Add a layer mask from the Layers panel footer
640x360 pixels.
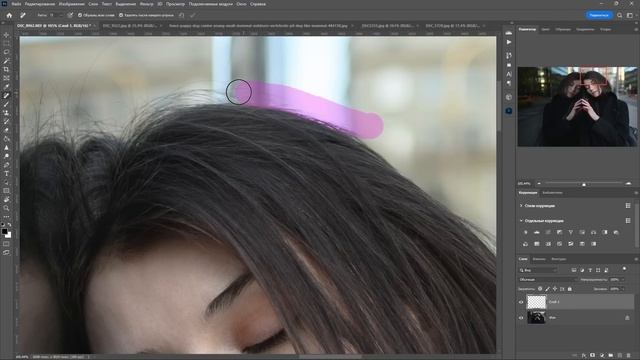[593, 356]
